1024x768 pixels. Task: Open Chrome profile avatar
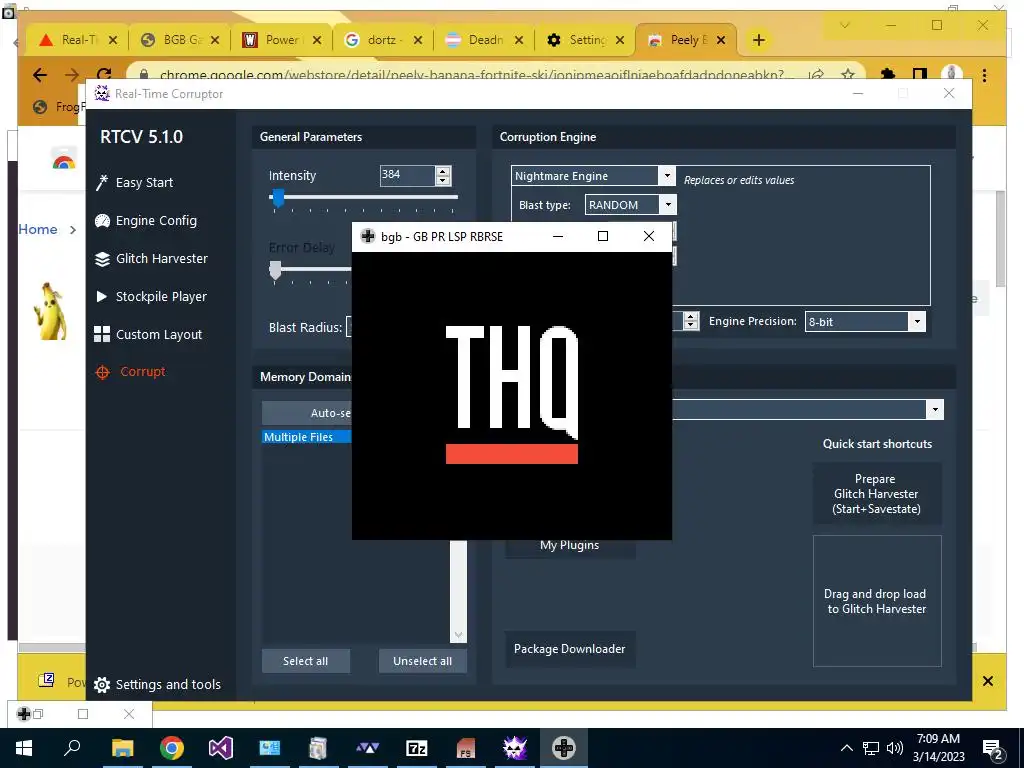pyautogui.click(x=952, y=73)
